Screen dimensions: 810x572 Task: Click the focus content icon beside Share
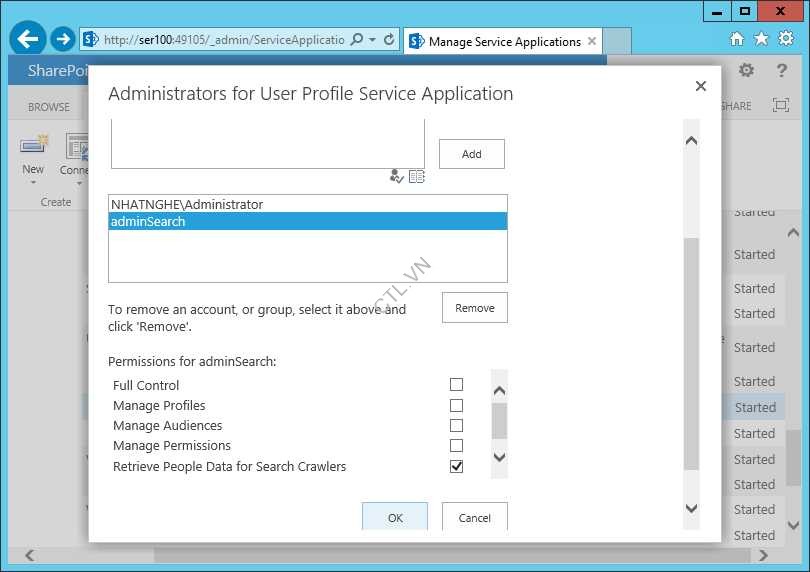781,105
